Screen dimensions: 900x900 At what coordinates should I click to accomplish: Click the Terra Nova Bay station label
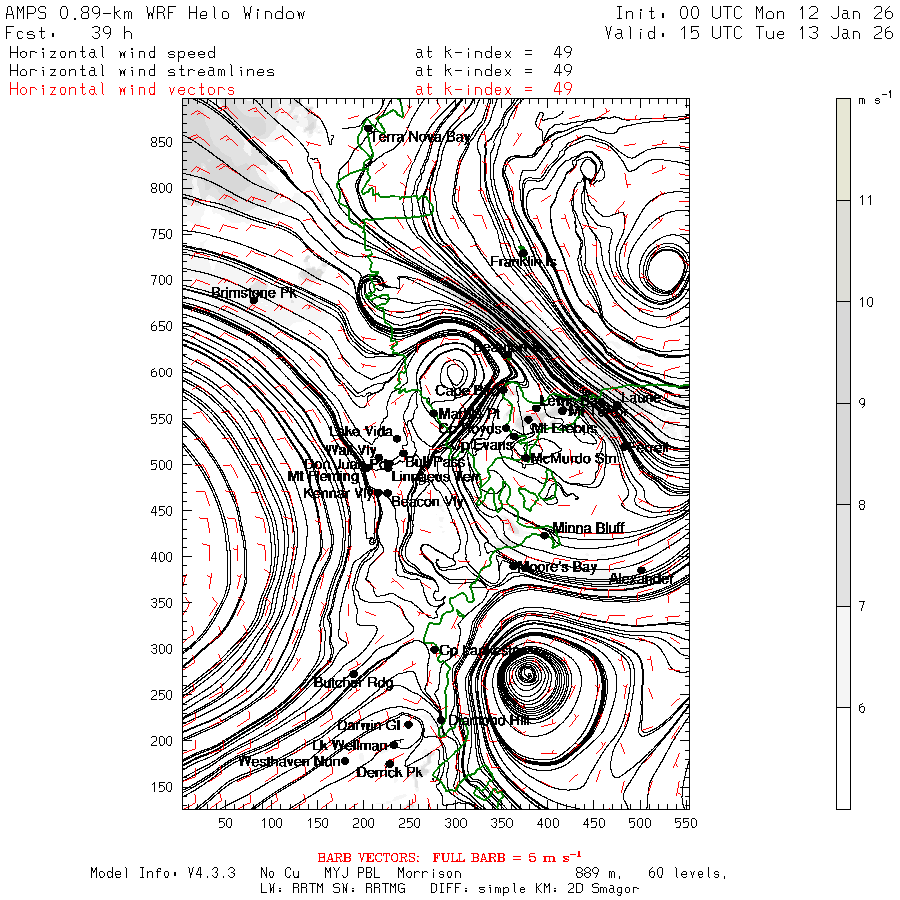(420, 137)
